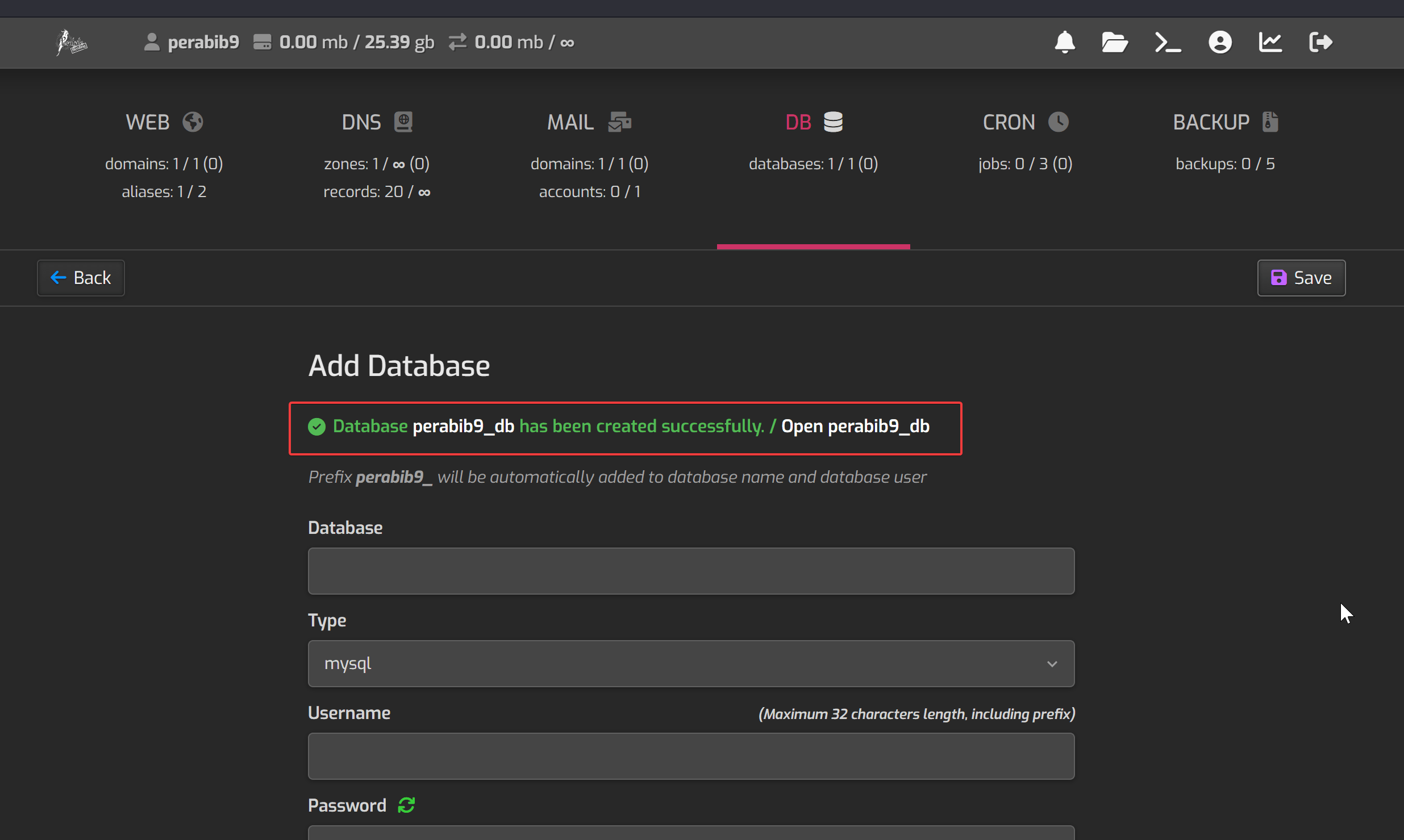Click the perabib9 username in header
Viewport: 1404px width, 840px height.
click(x=203, y=42)
